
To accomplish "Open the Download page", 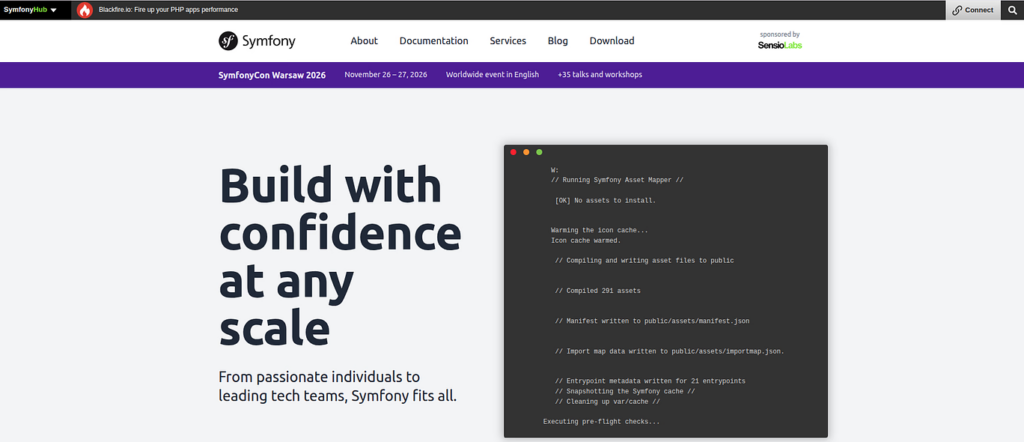I will pyautogui.click(x=612, y=40).
